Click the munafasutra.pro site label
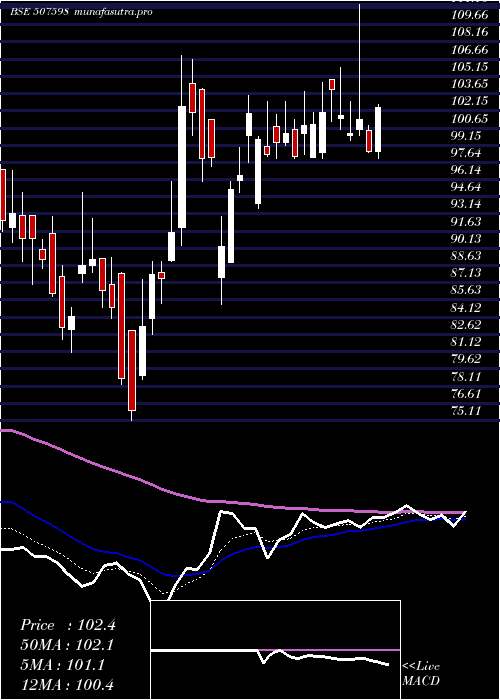The image size is (500, 700). [113, 12]
